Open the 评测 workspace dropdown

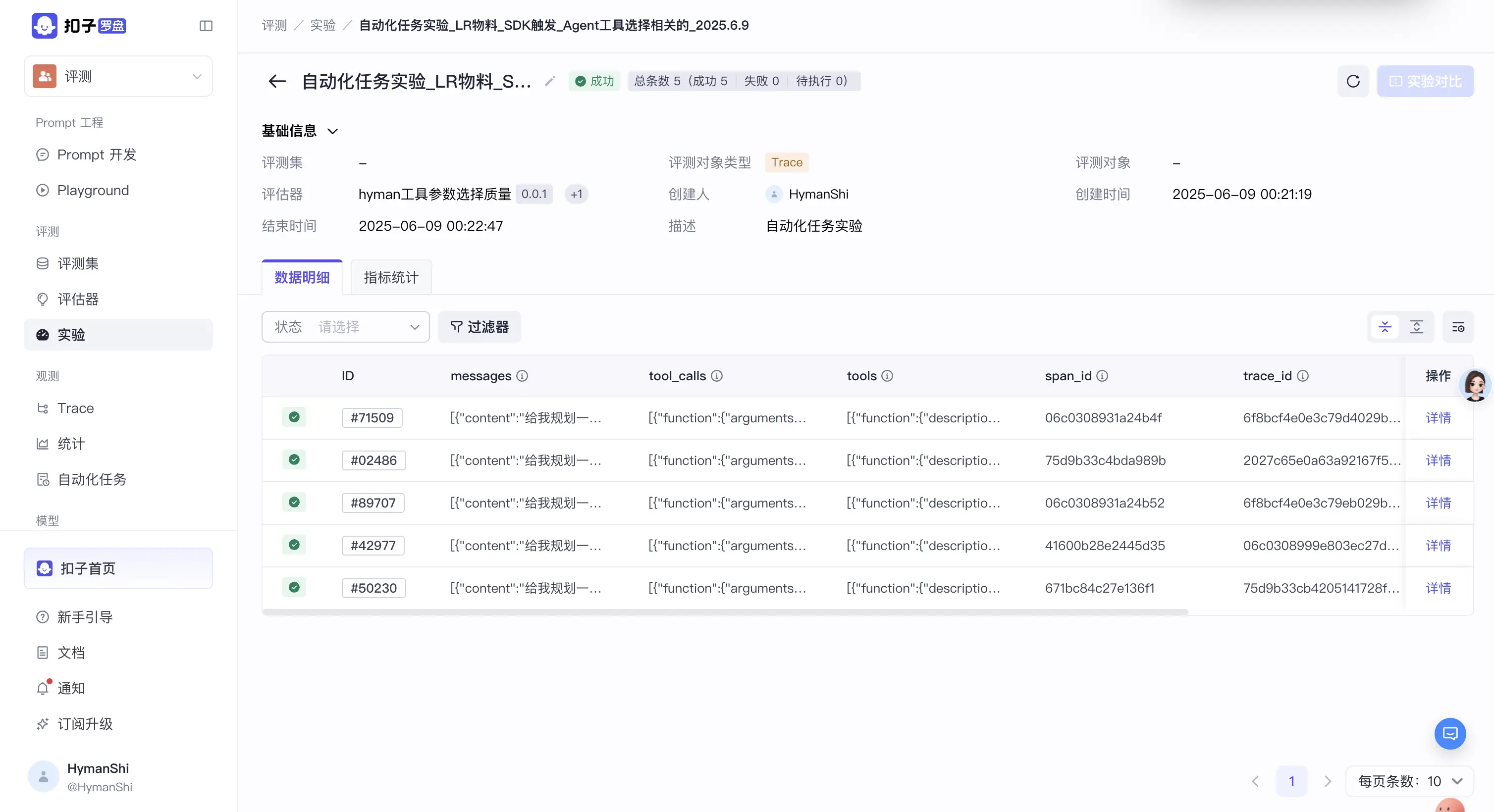pos(118,77)
